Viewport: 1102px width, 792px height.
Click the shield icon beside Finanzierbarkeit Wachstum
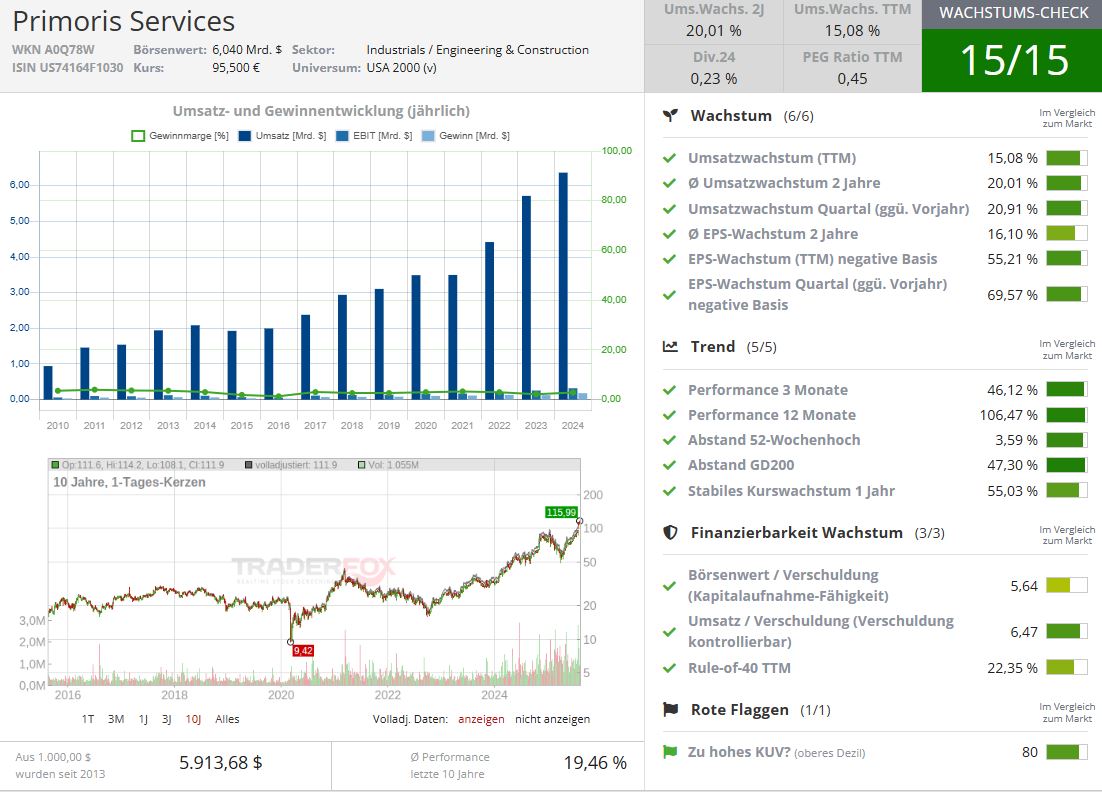tap(670, 533)
